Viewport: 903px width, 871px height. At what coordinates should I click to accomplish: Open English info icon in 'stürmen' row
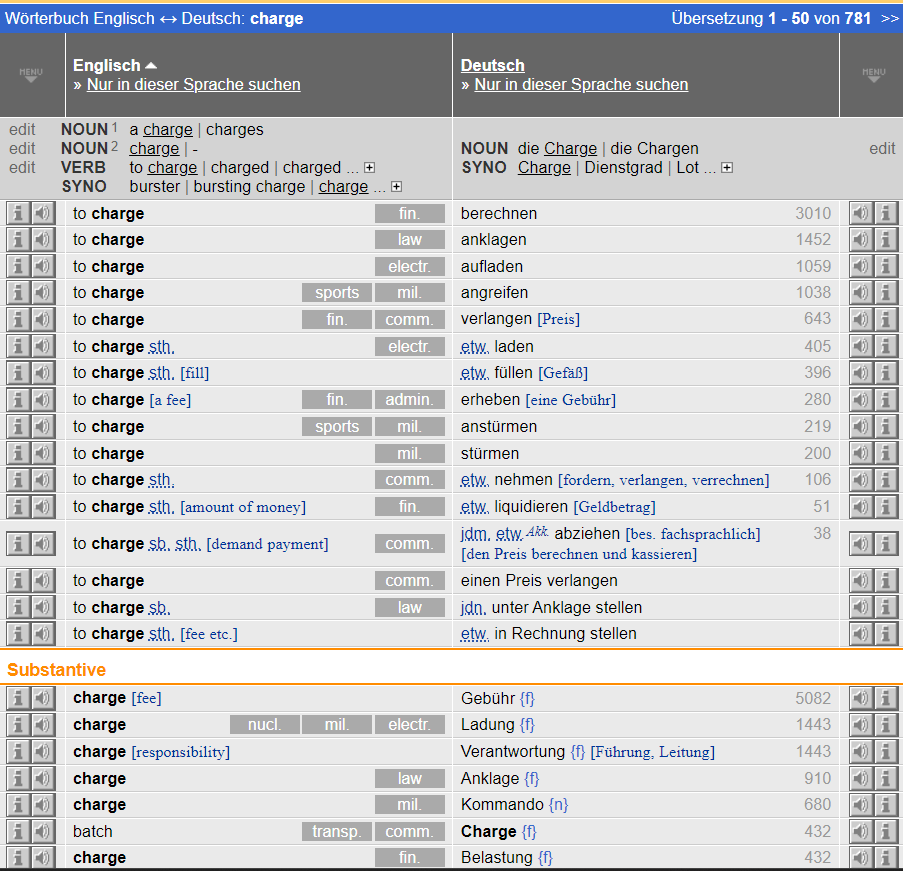(x=18, y=453)
